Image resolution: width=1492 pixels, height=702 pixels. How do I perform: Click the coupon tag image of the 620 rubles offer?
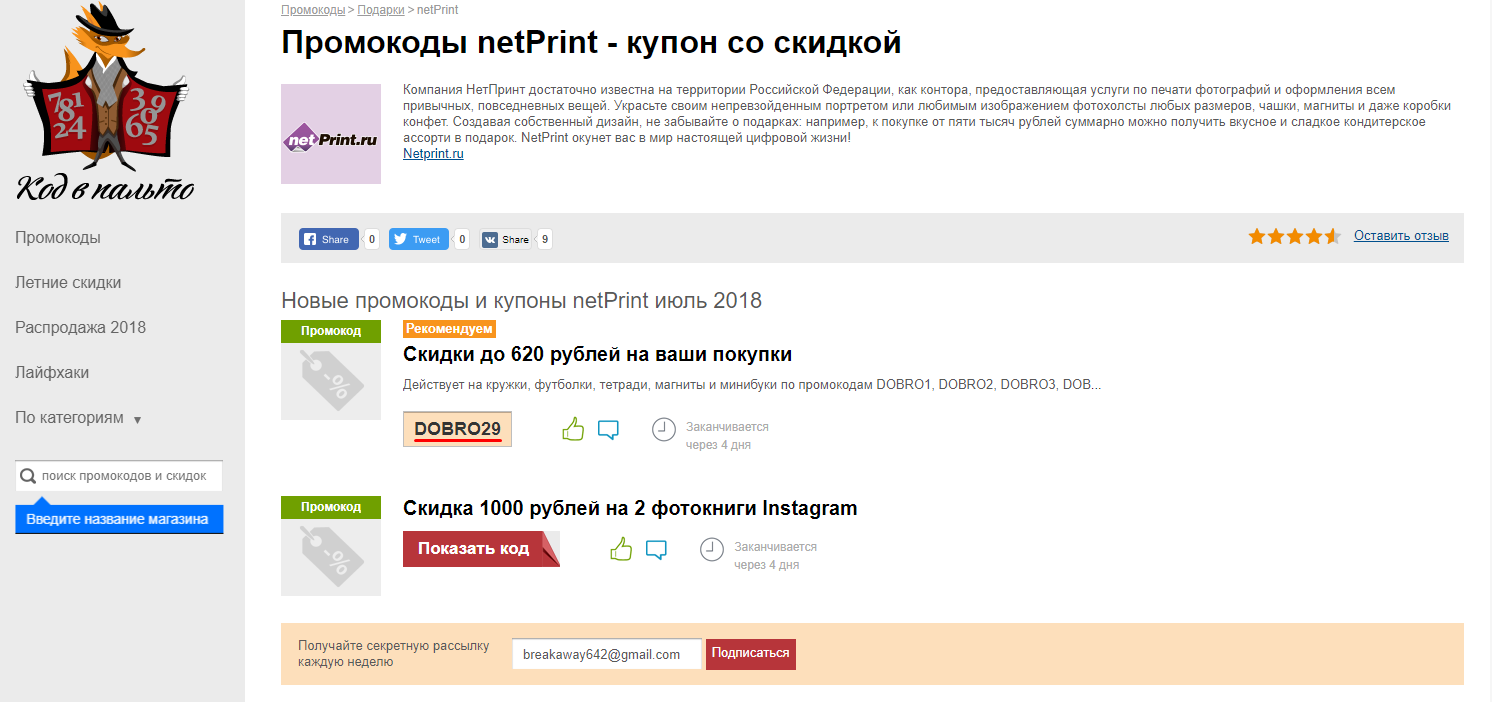[331, 381]
